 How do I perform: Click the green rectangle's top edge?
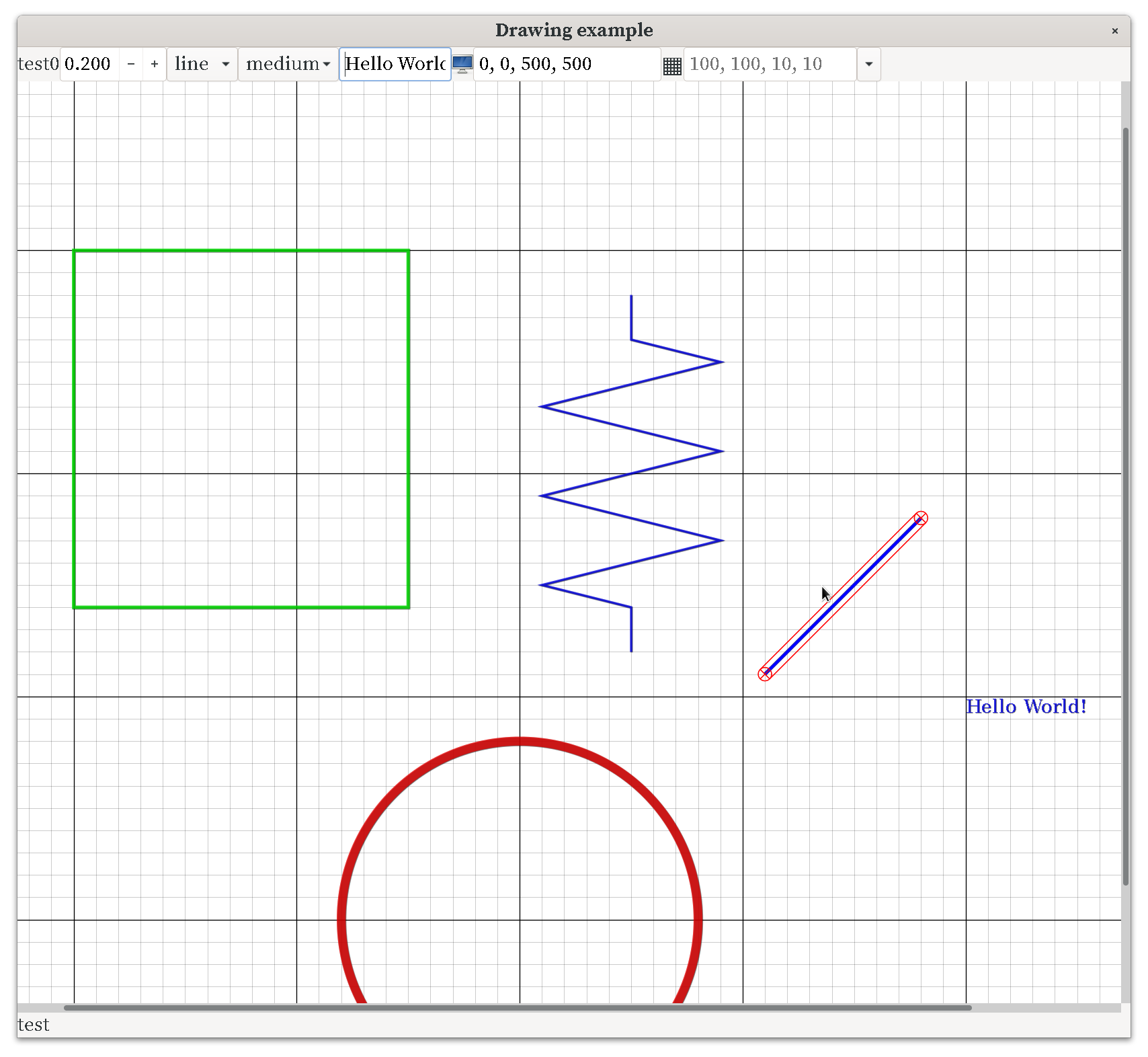click(x=241, y=251)
